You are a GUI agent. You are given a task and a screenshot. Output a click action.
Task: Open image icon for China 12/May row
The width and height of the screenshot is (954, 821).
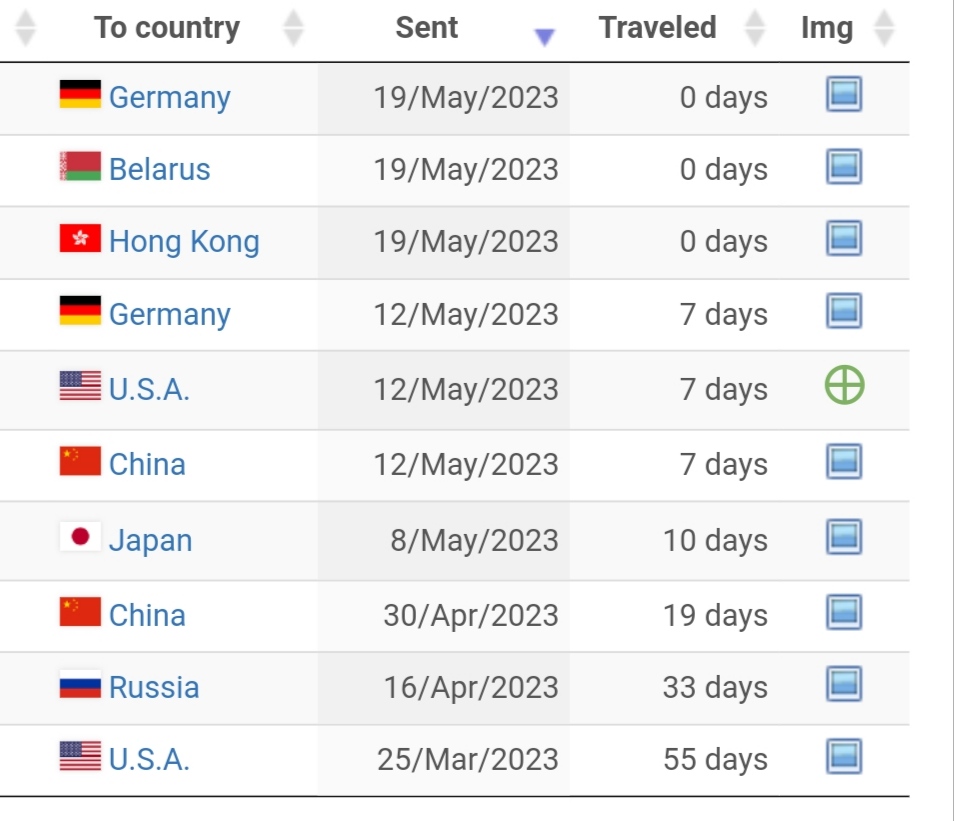pos(844,461)
